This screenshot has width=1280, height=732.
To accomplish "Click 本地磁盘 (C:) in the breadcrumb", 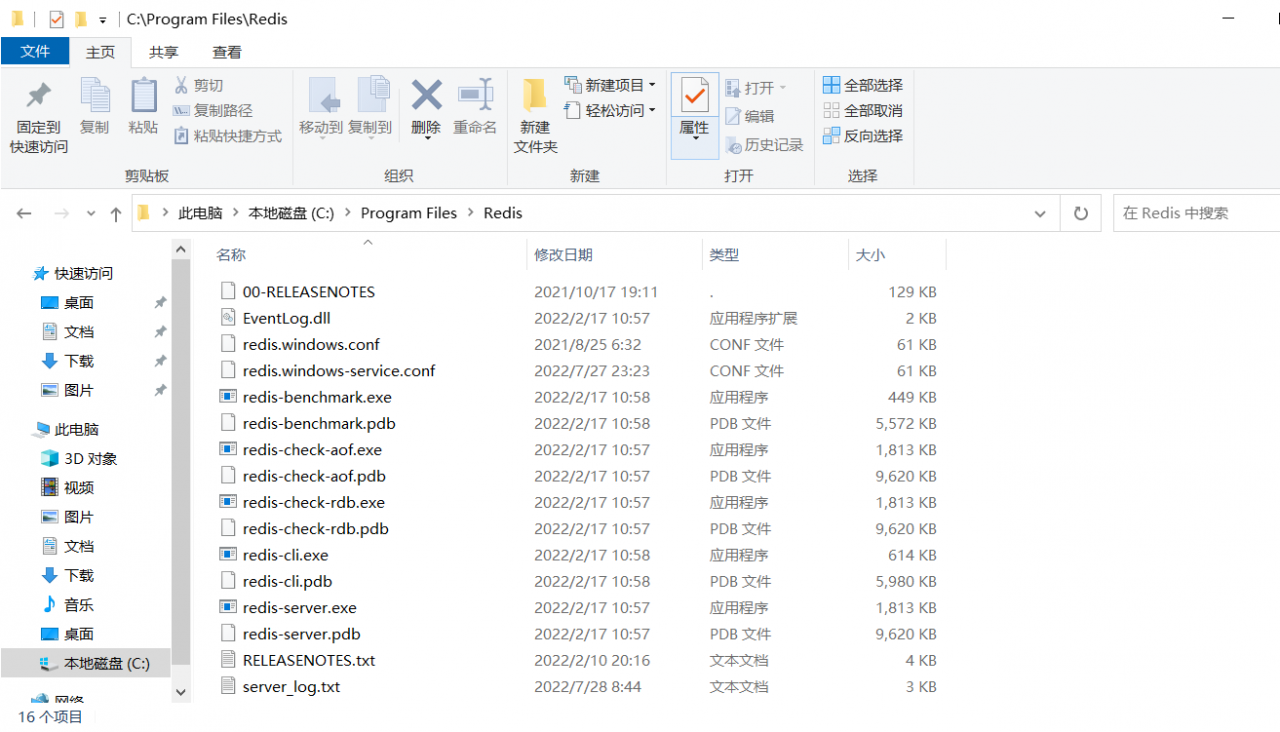I will (291, 213).
